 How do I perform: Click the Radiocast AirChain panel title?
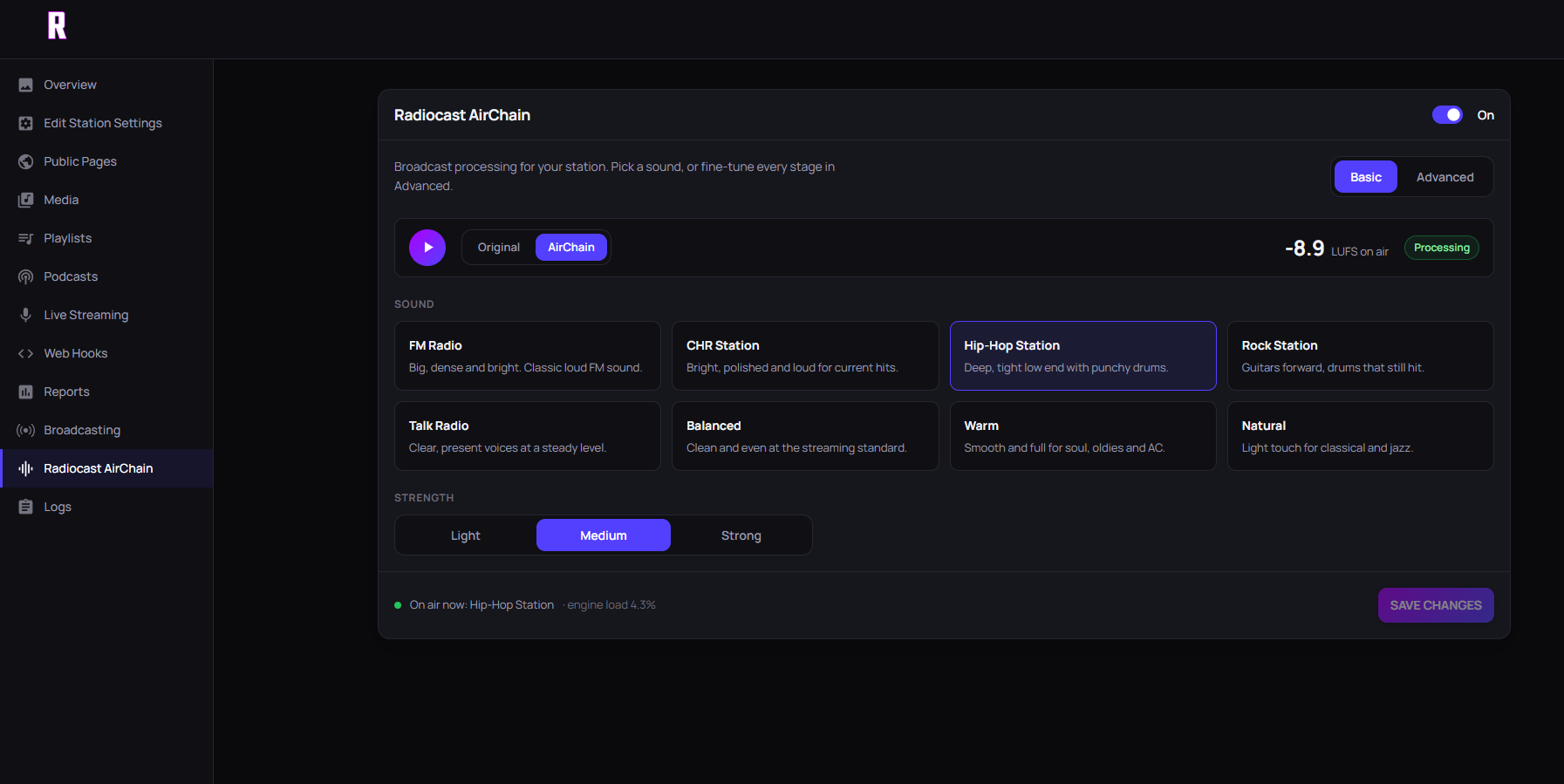(462, 115)
